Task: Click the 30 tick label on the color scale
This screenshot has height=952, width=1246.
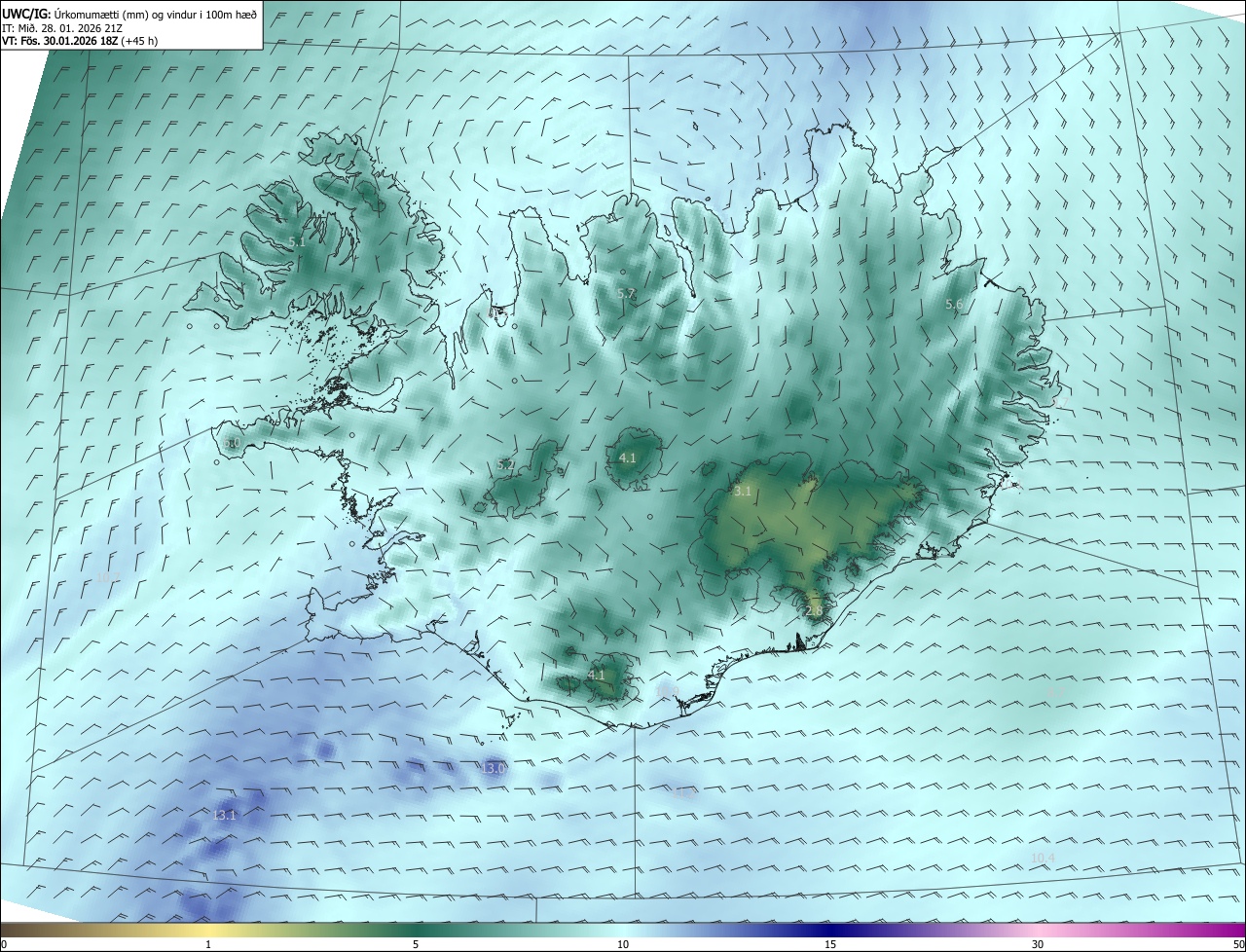Action: [1038, 944]
